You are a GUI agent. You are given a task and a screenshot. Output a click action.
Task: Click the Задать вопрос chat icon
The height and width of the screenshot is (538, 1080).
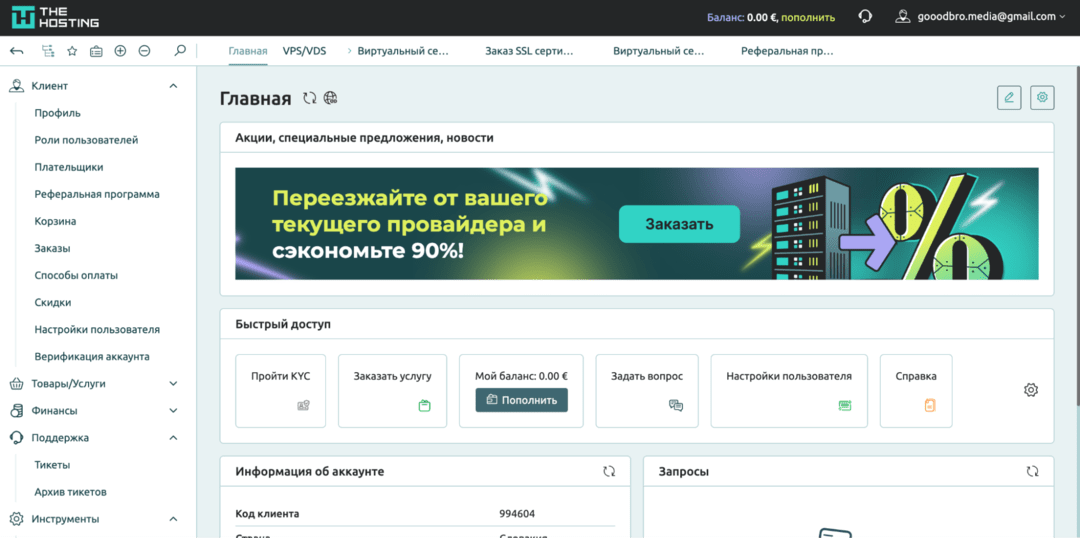point(676,406)
